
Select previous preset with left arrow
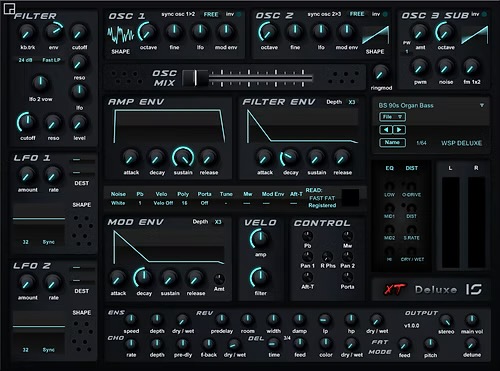tap(386, 130)
